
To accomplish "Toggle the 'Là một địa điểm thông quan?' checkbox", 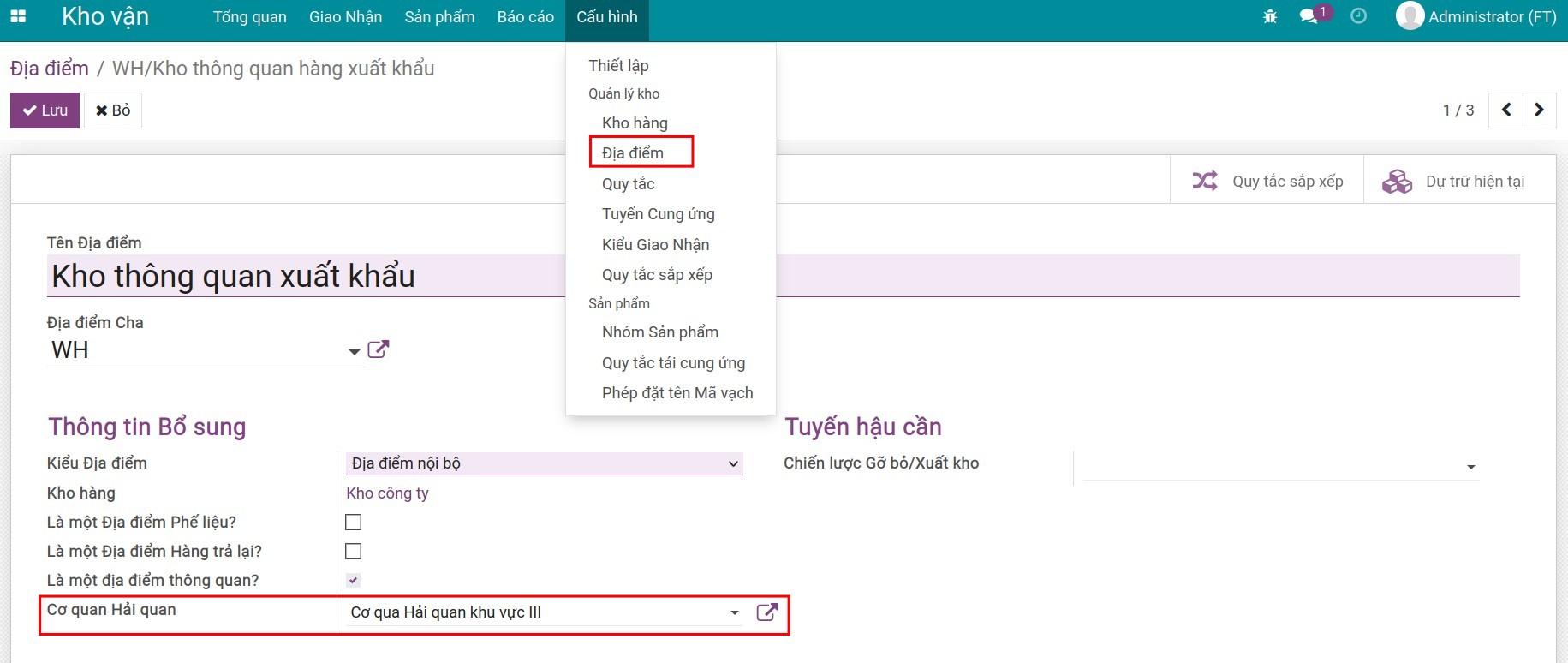I will click(x=353, y=580).
